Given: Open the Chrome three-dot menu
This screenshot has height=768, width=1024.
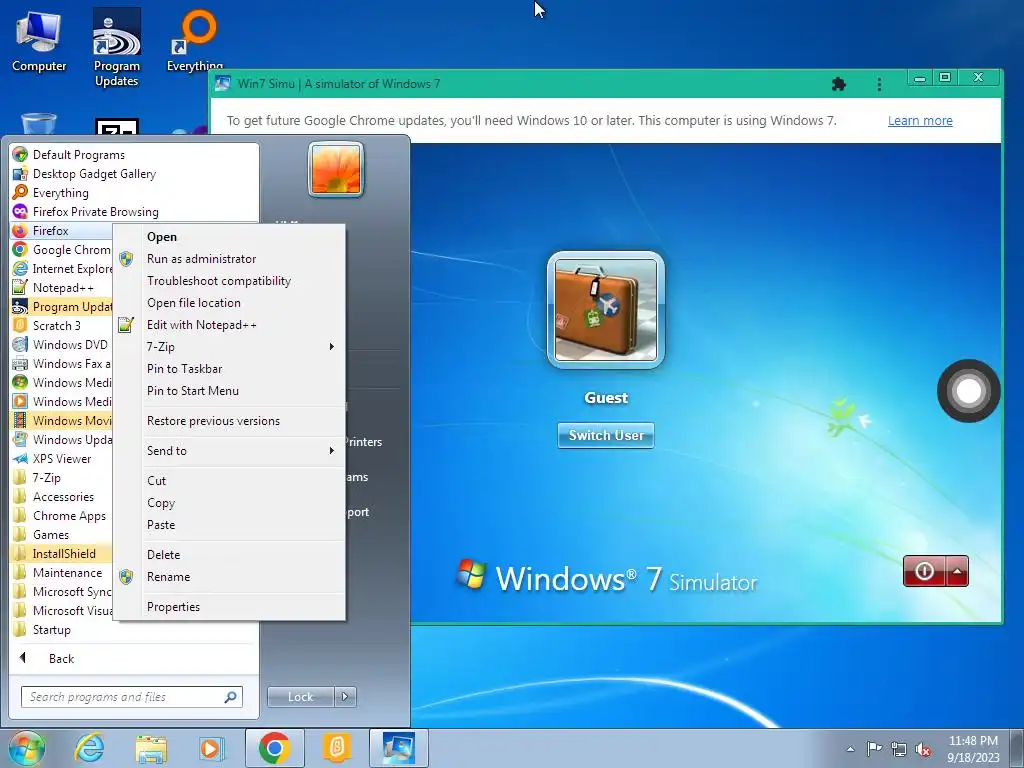Looking at the screenshot, I should [x=879, y=84].
